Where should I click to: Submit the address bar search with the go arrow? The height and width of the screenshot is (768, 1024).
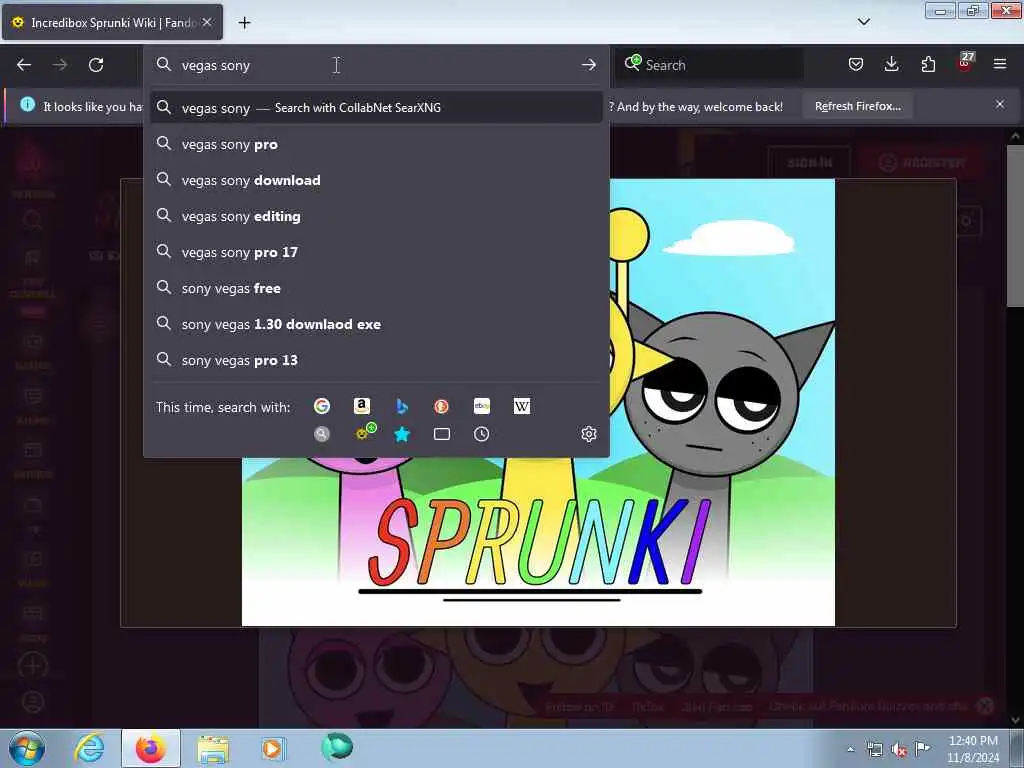[588, 65]
